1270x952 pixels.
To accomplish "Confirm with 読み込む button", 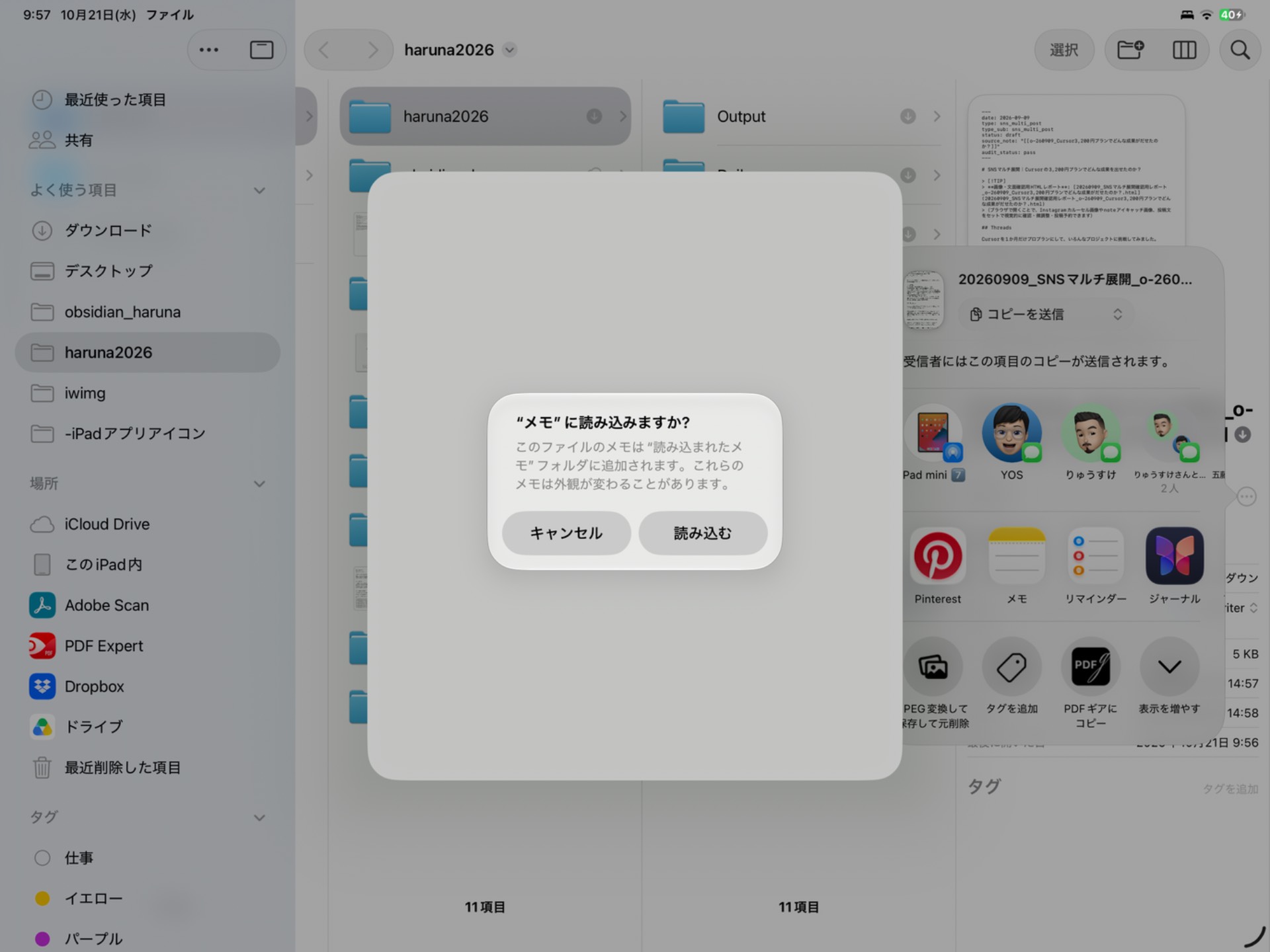I will tap(702, 533).
